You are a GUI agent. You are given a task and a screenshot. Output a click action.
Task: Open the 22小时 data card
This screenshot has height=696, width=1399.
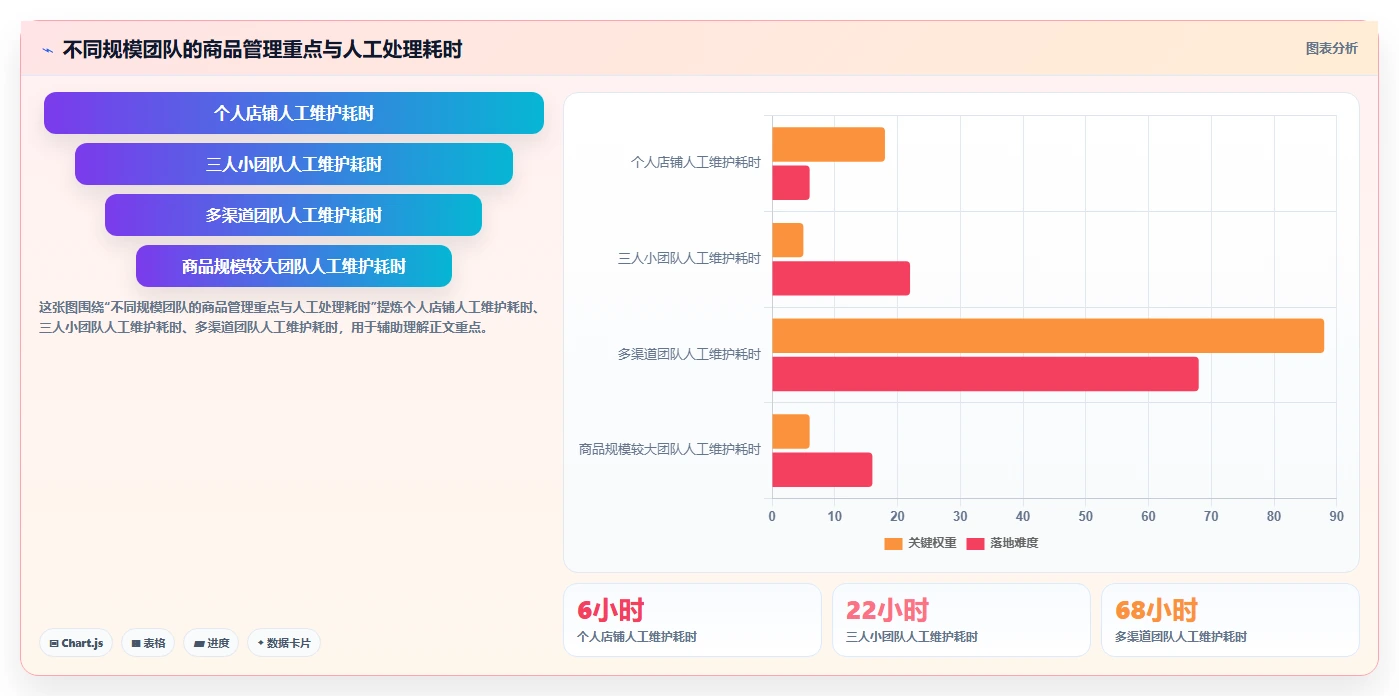961,620
